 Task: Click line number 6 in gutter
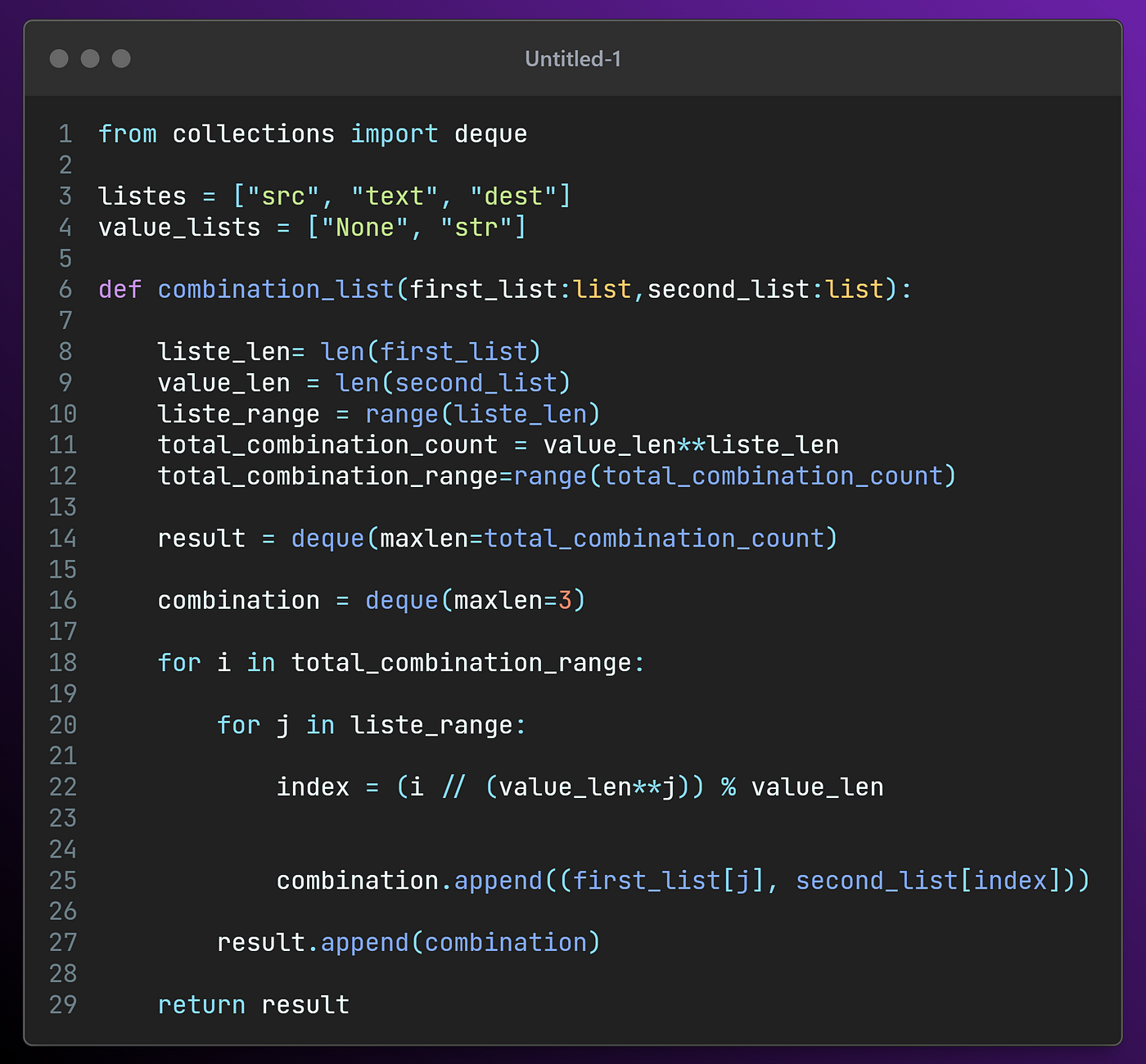pos(65,289)
